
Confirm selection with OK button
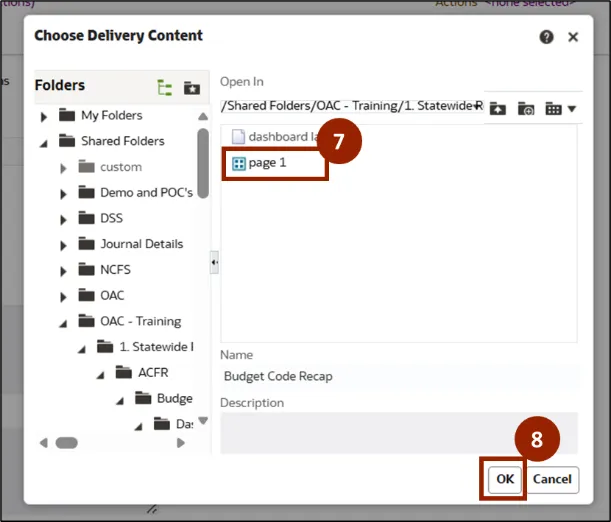[505, 479]
